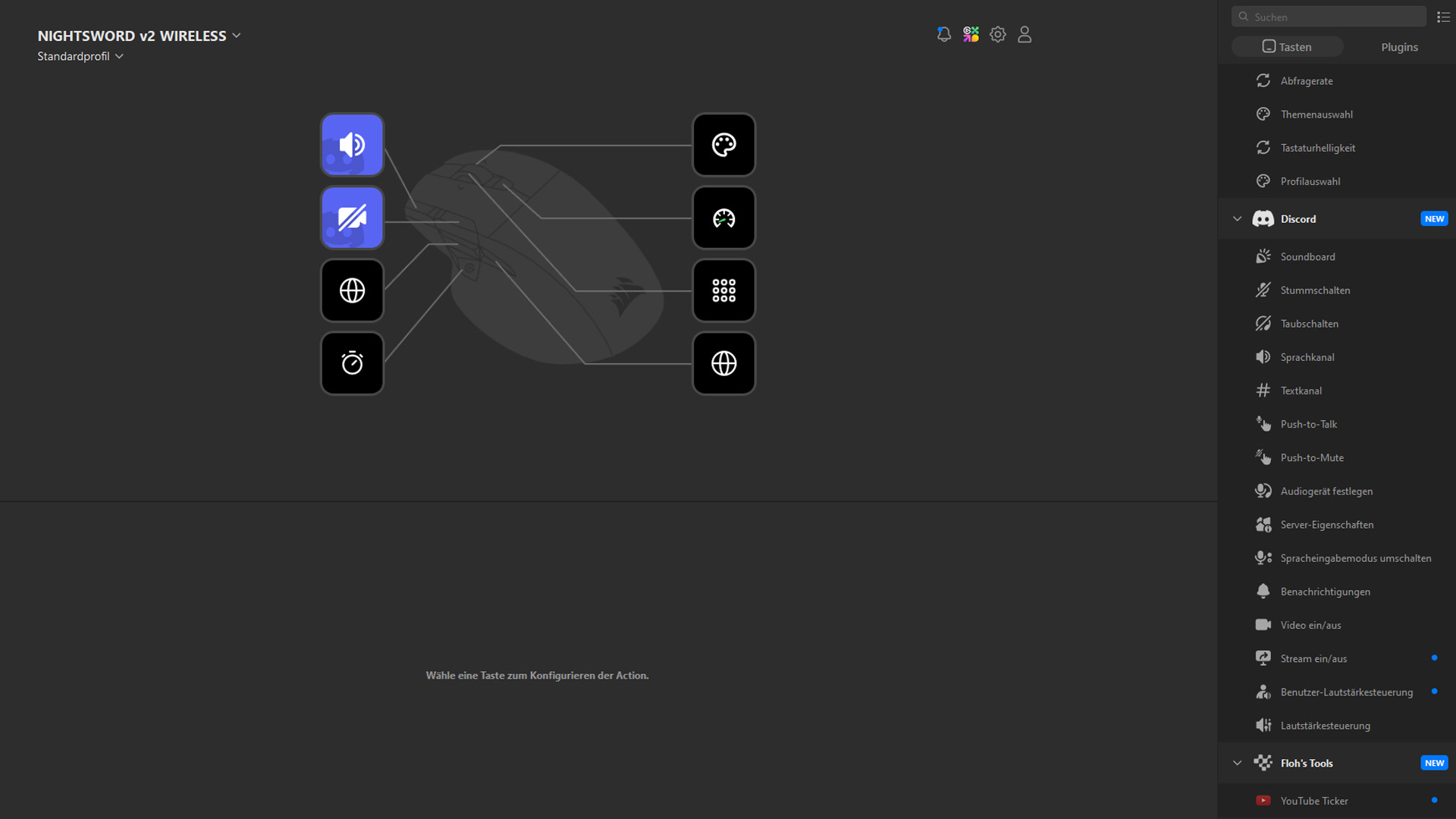Click the Push-to-Mute hand icon
The width and height of the screenshot is (1456, 819).
point(1263,457)
